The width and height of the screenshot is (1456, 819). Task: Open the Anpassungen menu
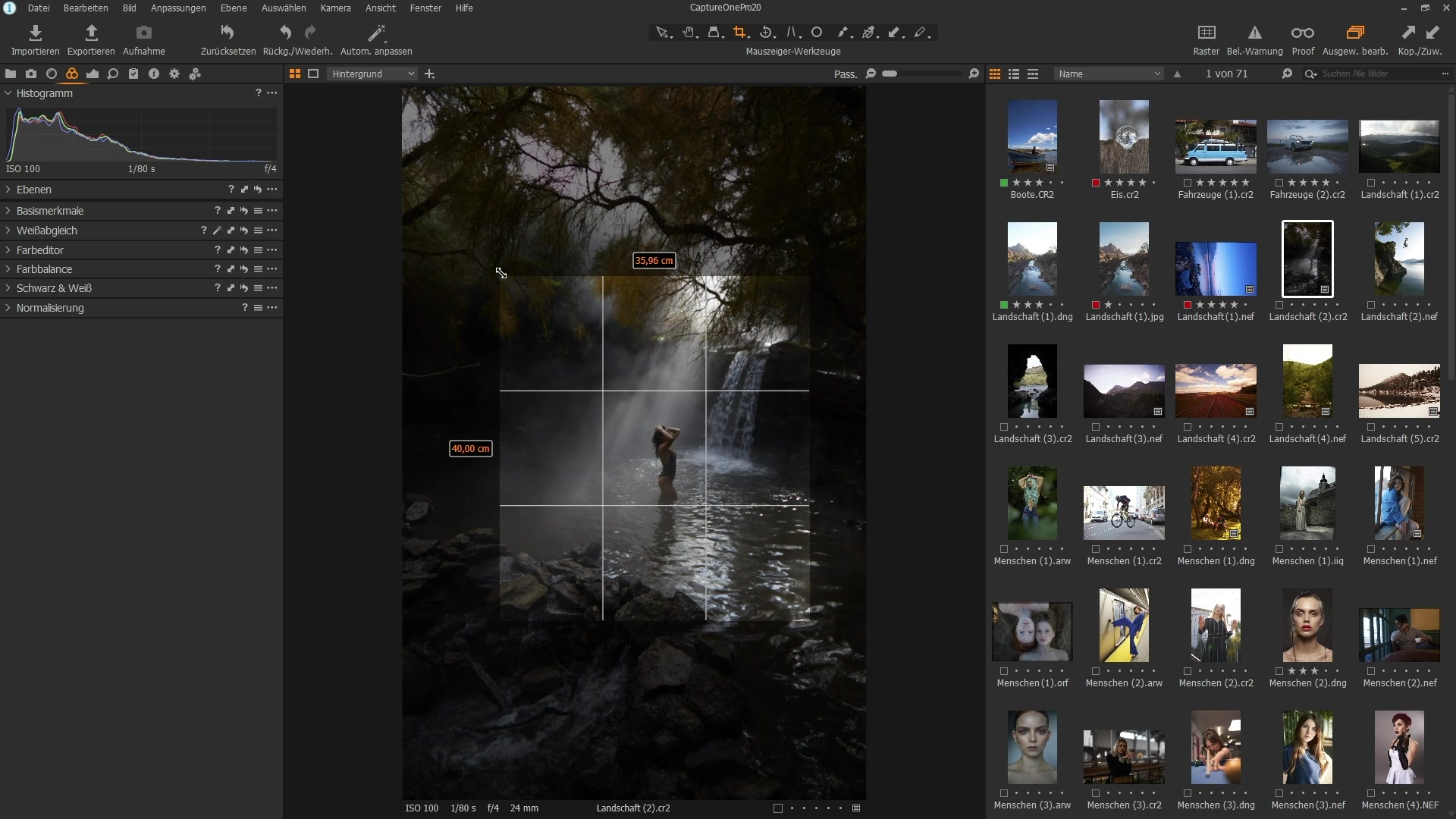click(x=178, y=8)
